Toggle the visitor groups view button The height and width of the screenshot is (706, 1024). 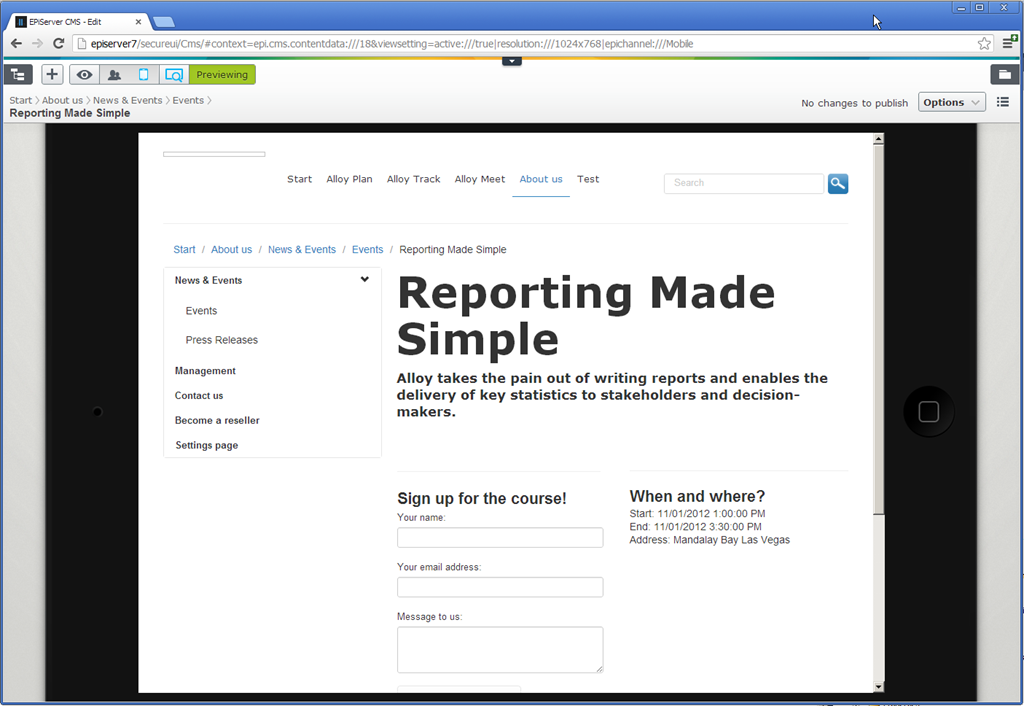(x=114, y=75)
